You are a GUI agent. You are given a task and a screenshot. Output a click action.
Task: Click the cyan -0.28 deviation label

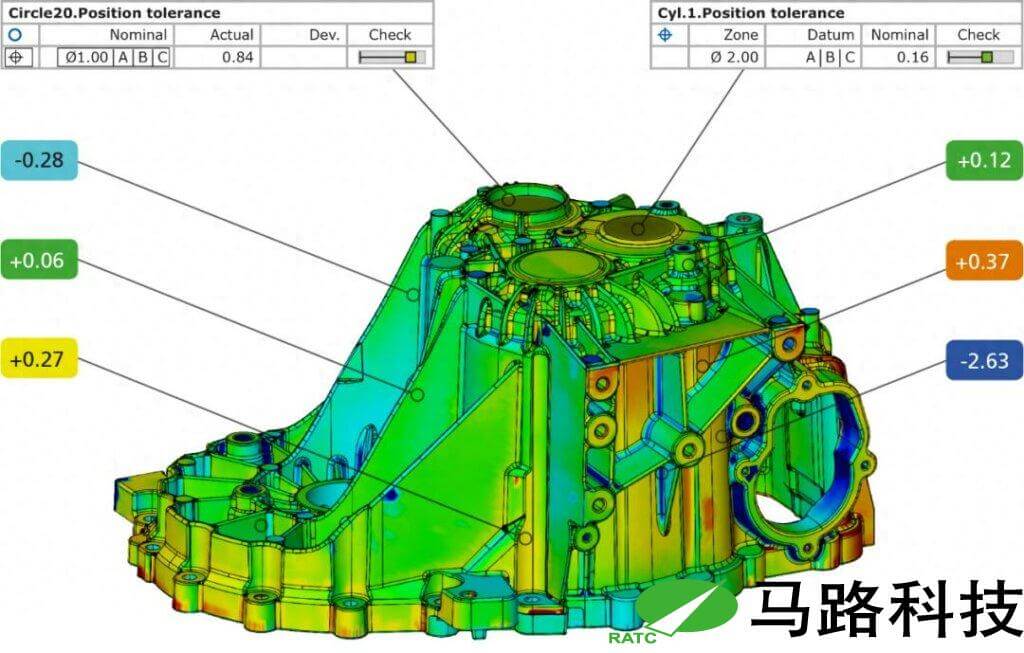[39, 161]
